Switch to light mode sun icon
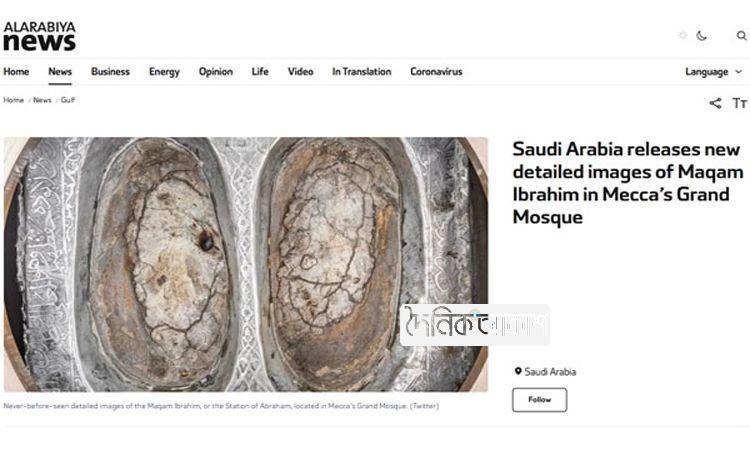The height and width of the screenshot is (450, 750). (683, 35)
